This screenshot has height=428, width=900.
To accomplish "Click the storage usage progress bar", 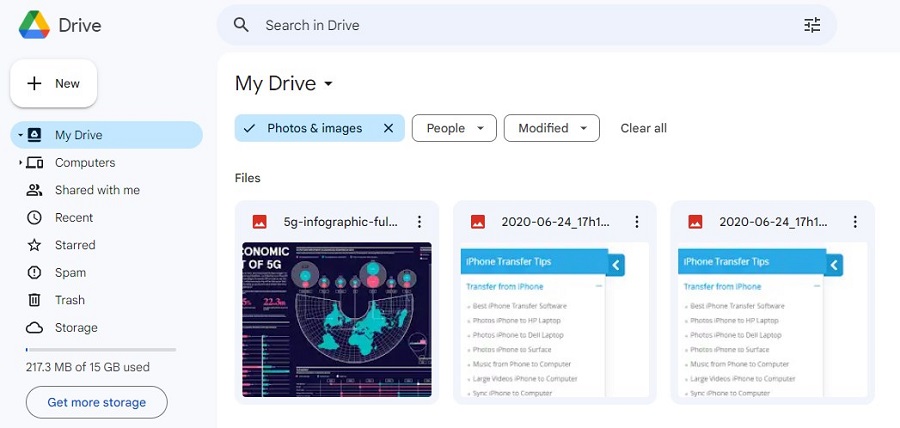I will coord(101,349).
